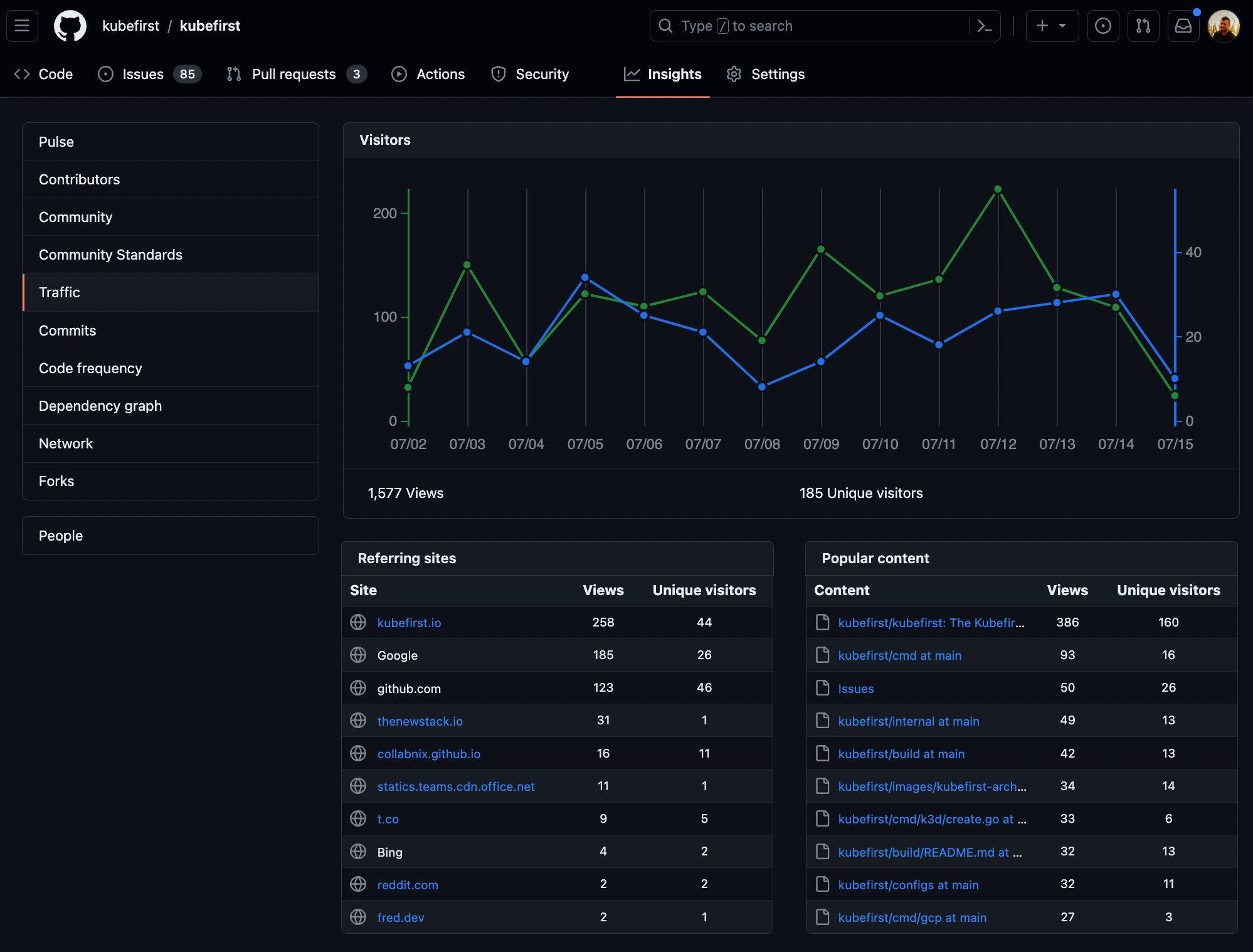1253x952 pixels.
Task: Click the GitHub Octocat logo
Action: coord(70,26)
